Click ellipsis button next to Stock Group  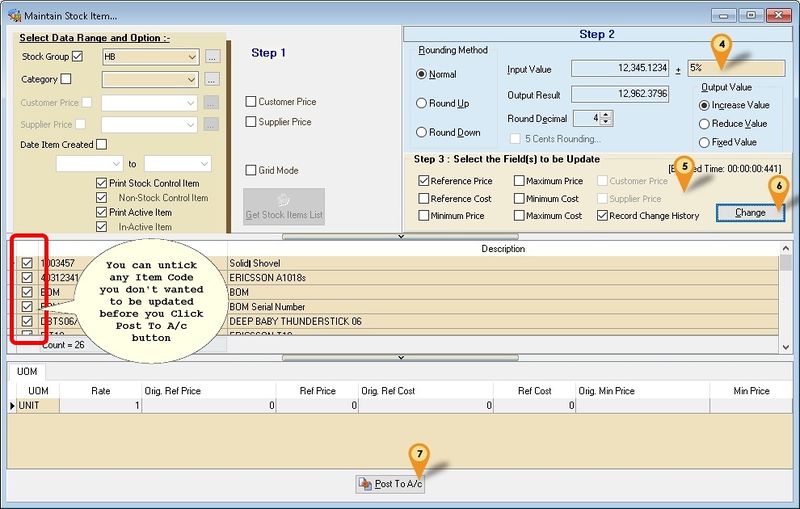tap(212, 57)
